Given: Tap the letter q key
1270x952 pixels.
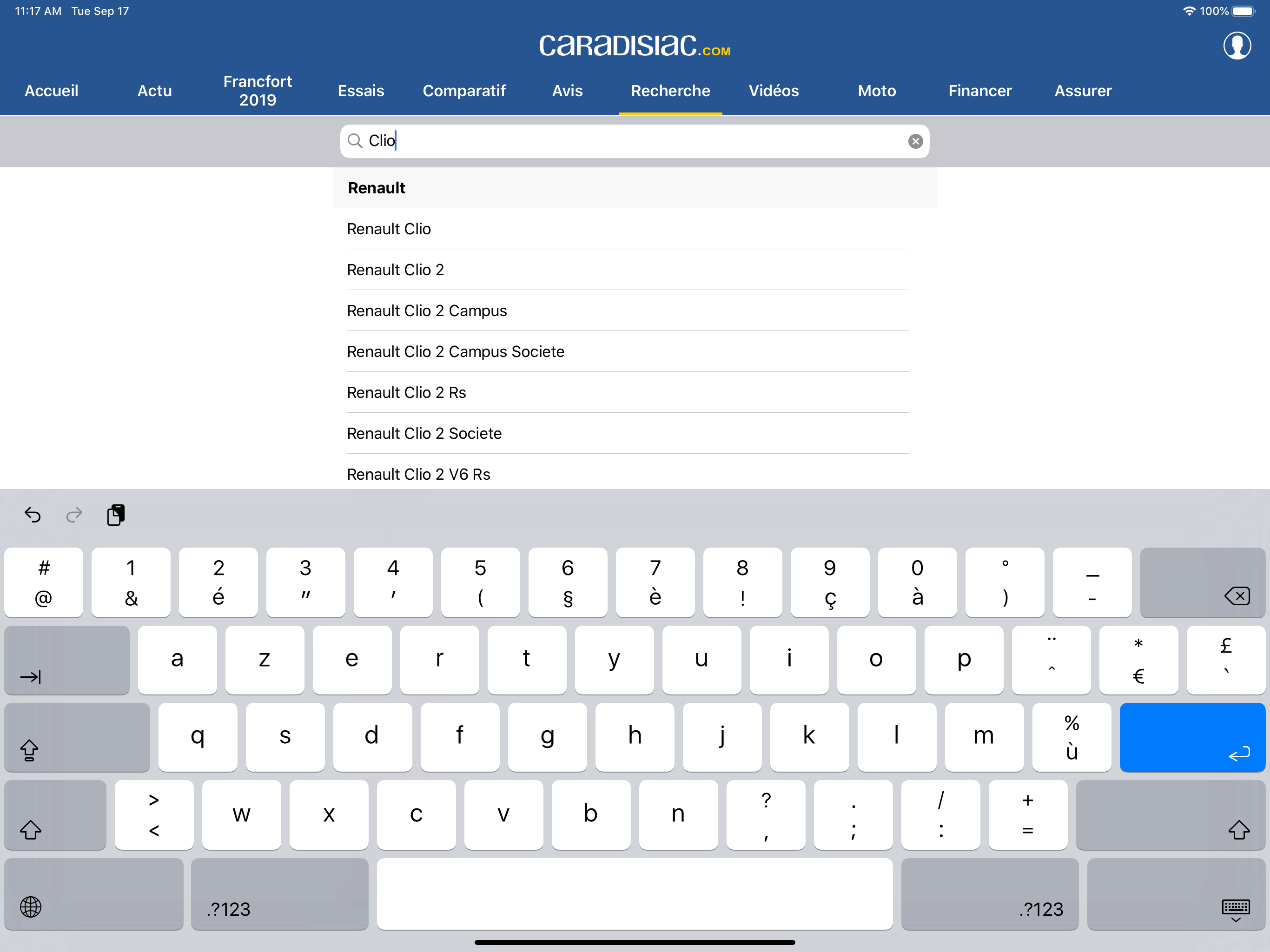Looking at the screenshot, I should tap(198, 737).
